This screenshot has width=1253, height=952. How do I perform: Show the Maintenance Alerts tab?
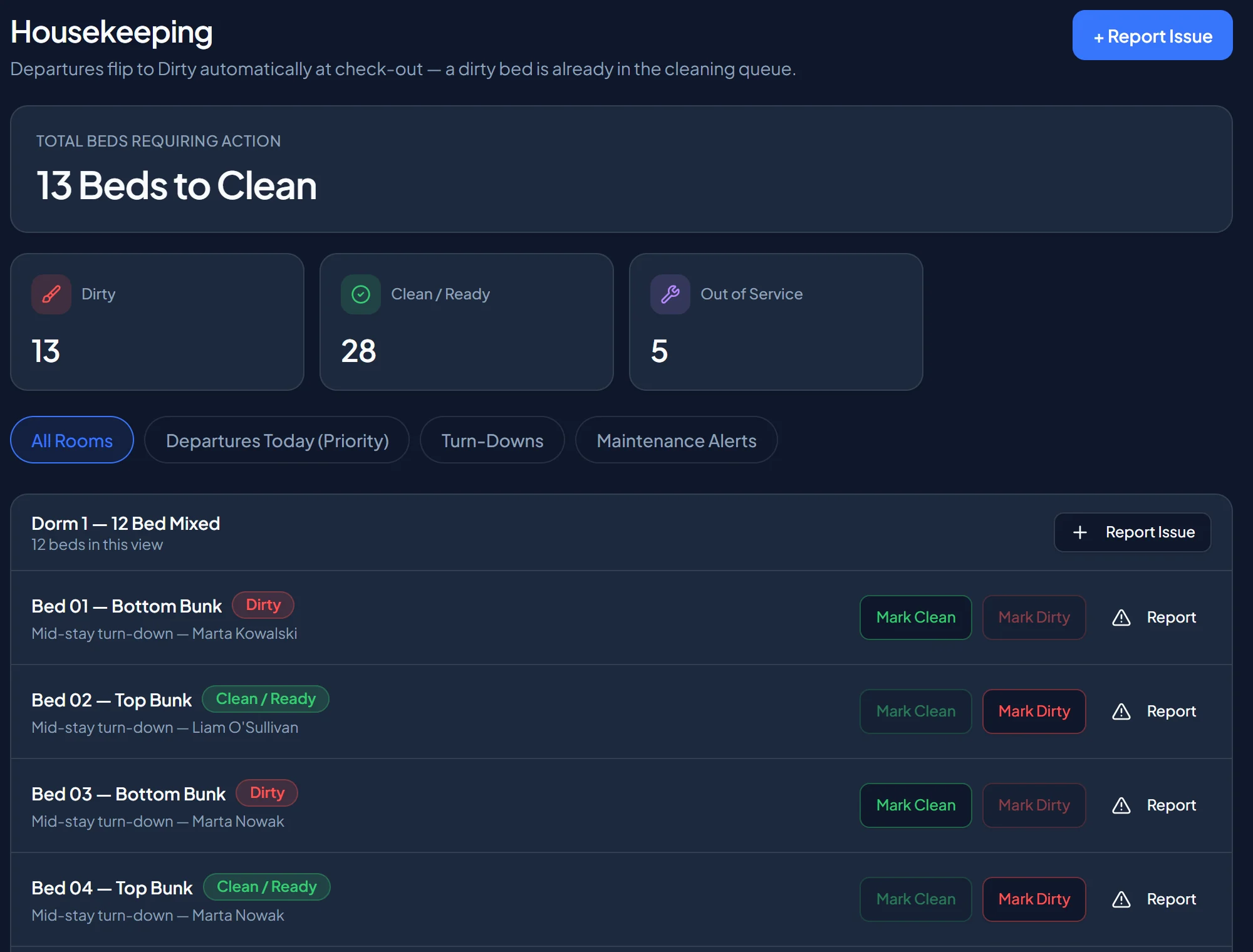tap(677, 440)
